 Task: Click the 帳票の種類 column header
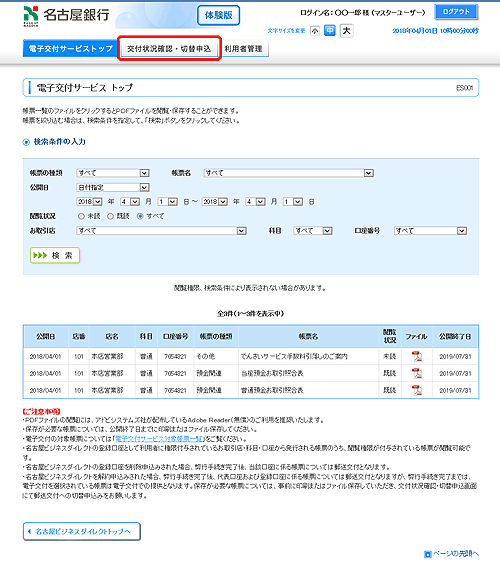click(216, 336)
